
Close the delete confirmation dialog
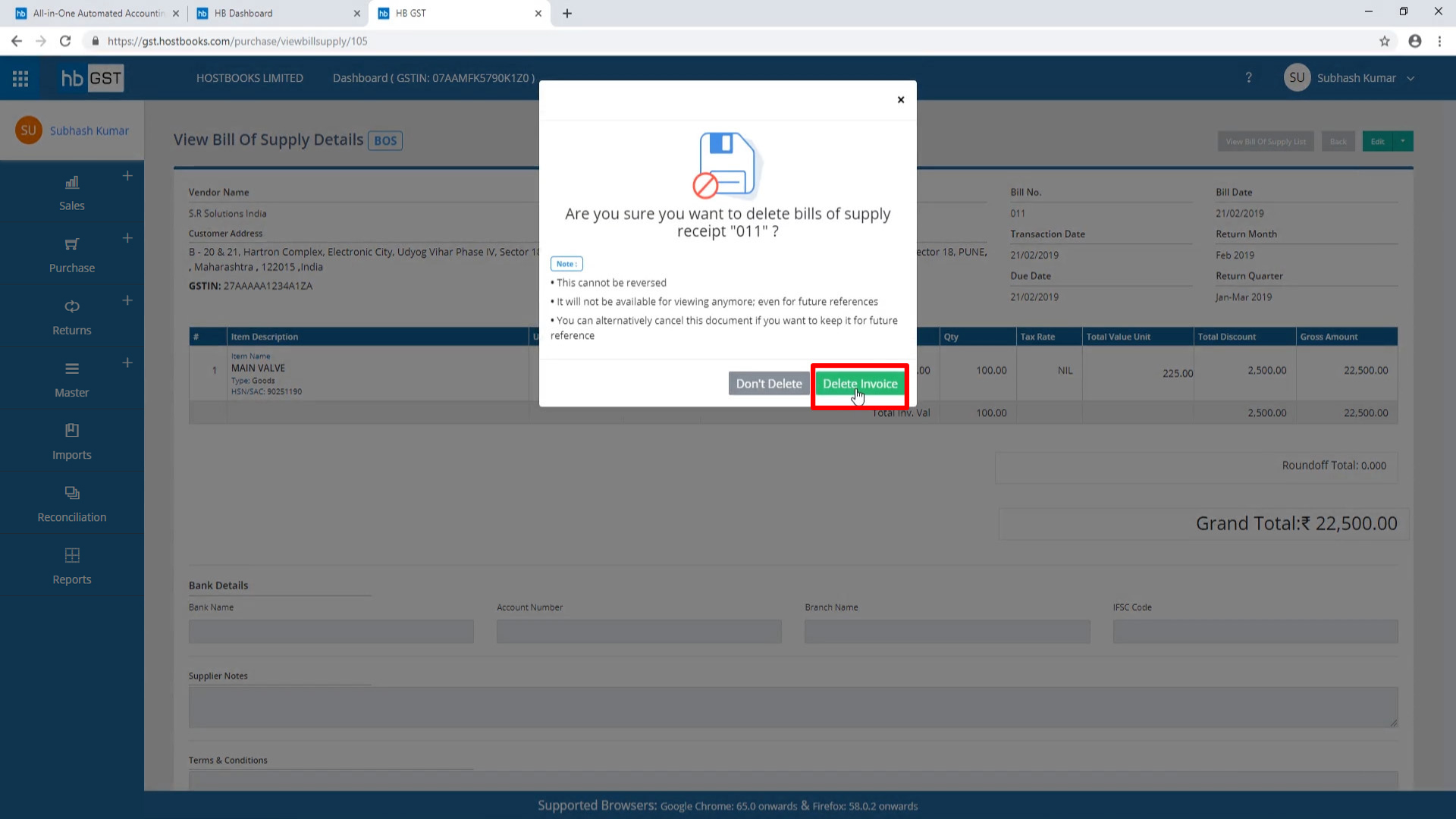pos(901,99)
